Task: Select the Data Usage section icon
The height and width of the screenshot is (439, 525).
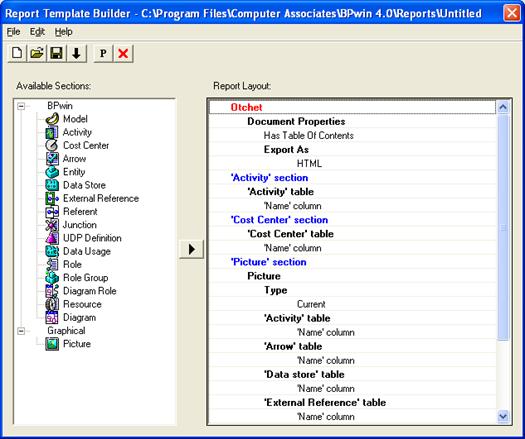Action: (52, 251)
